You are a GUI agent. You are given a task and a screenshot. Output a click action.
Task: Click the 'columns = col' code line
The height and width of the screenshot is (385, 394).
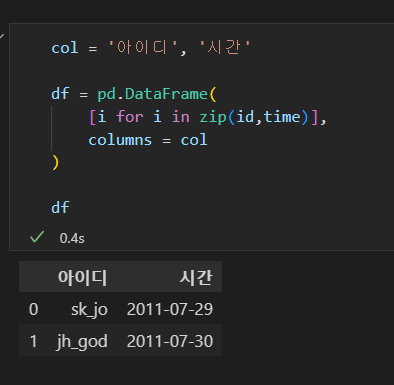click(x=148, y=140)
